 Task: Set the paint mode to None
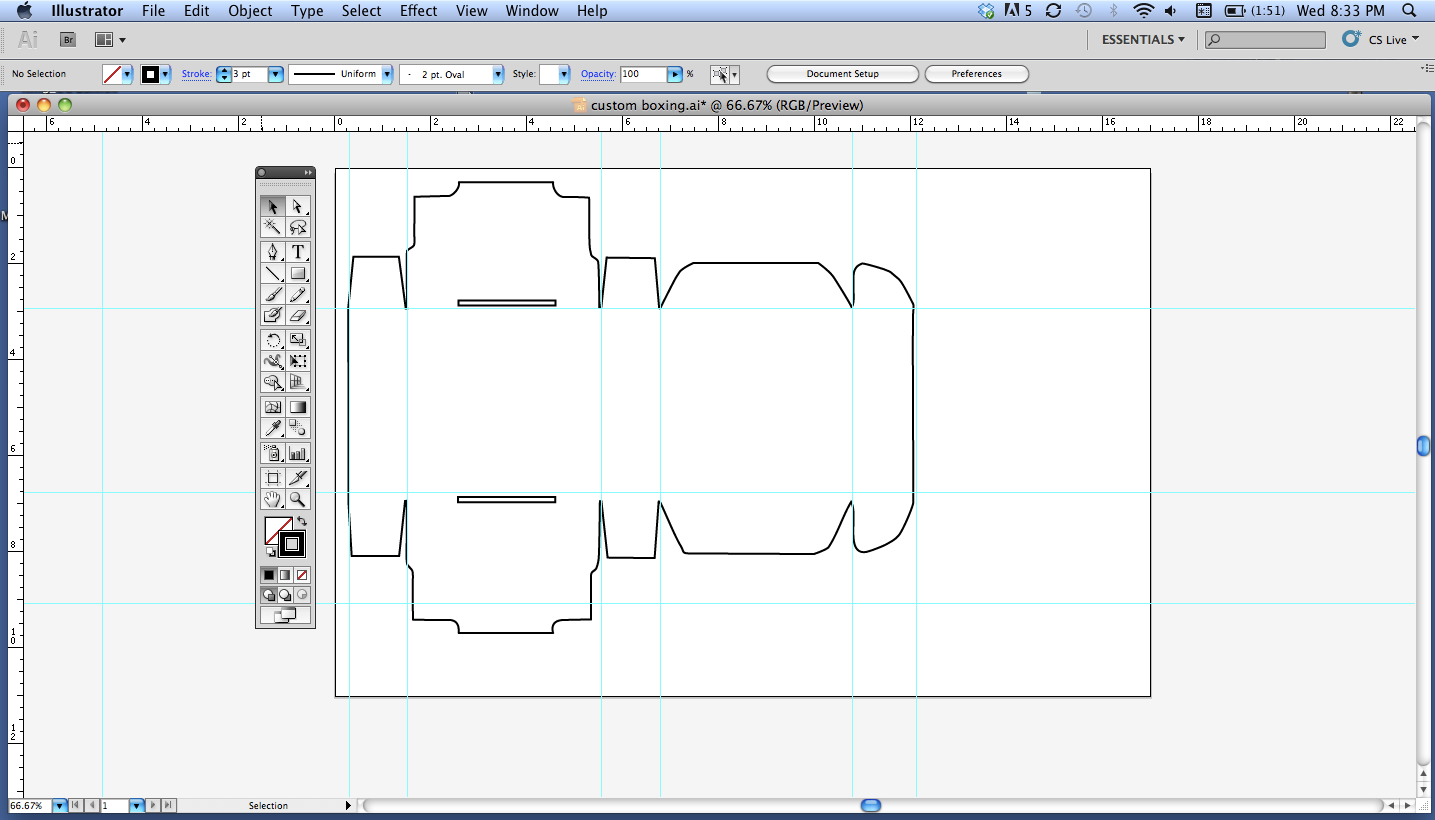pos(302,575)
